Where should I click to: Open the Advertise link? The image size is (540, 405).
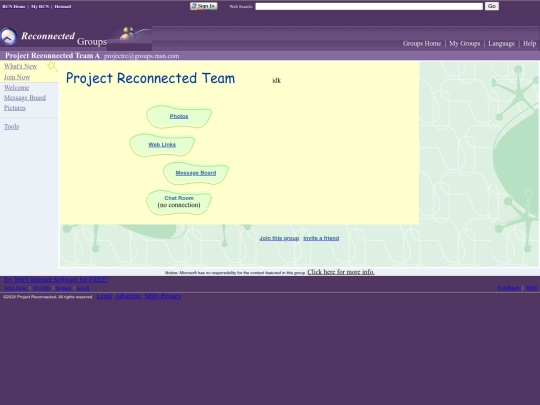[x=128, y=296]
